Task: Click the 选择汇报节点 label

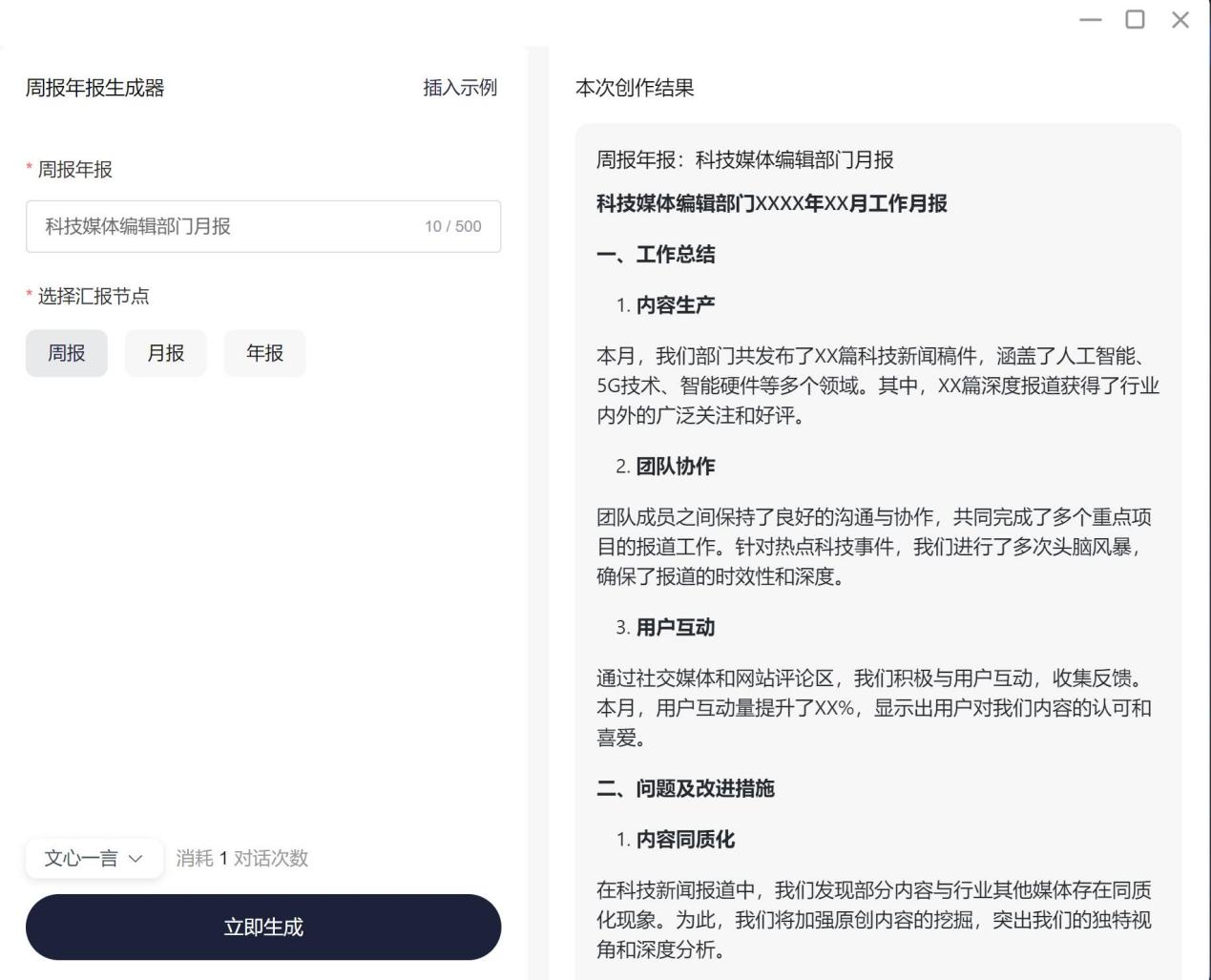Action: pyautogui.click(x=94, y=296)
